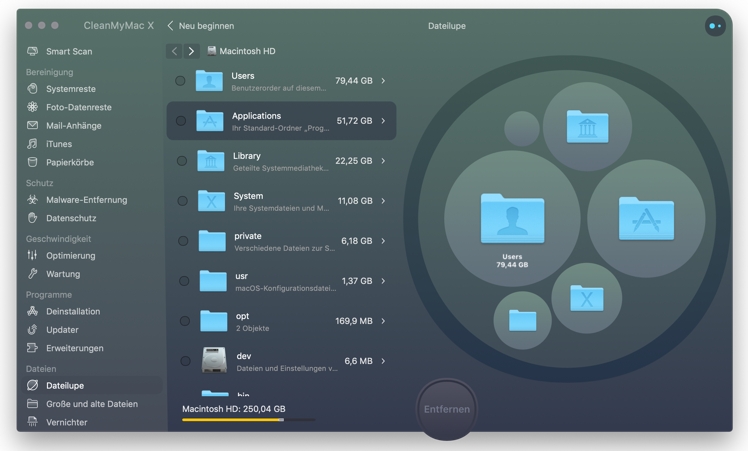Click the Papierkörbe trash icon
The height and width of the screenshot is (451, 748).
(33, 162)
